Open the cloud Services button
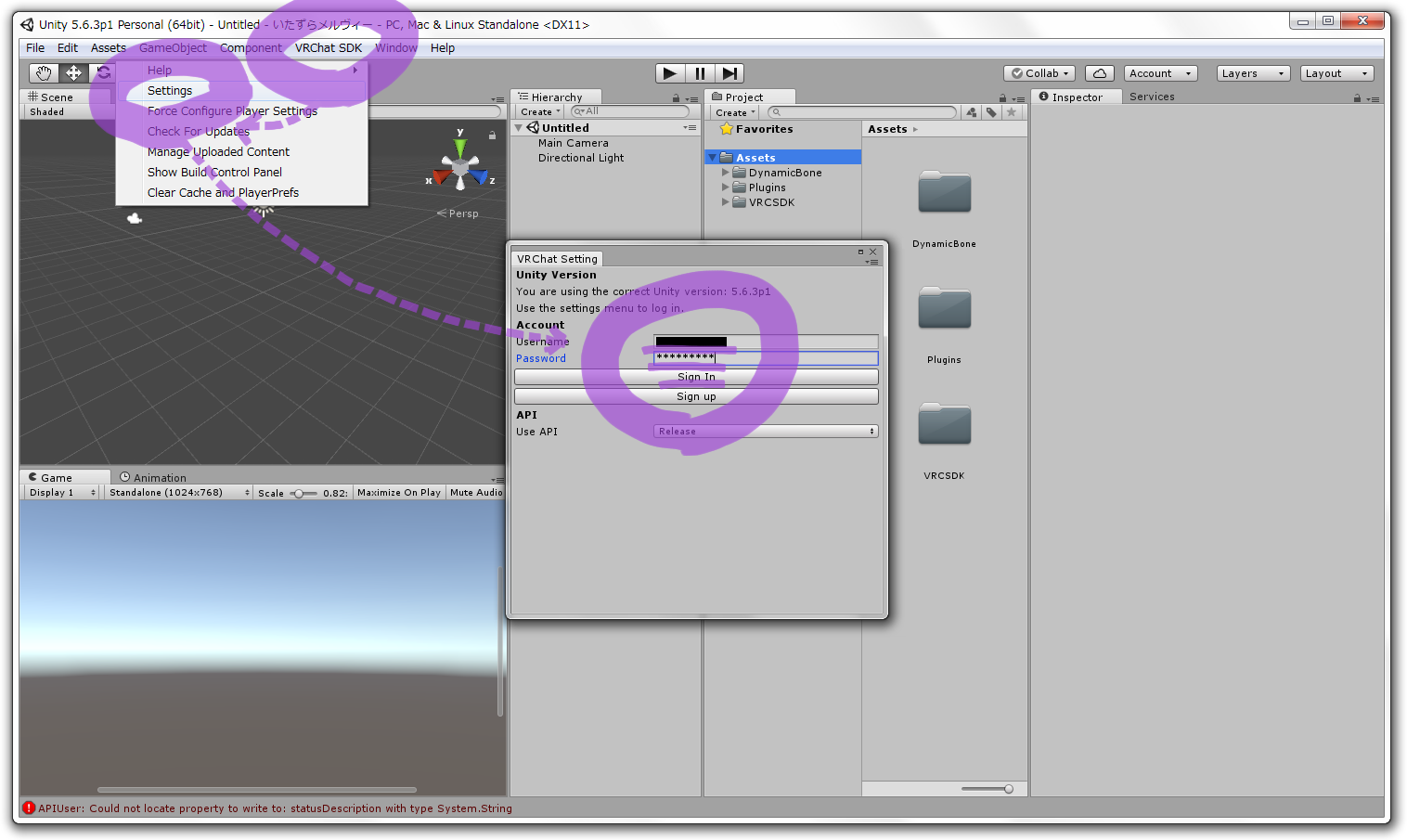The width and height of the screenshot is (1407, 840). (x=1100, y=73)
